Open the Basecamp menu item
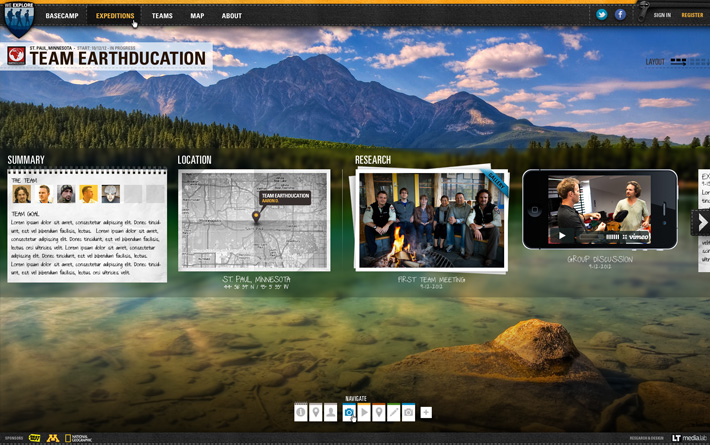Viewport: 710px width, 445px height. tap(62, 16)
